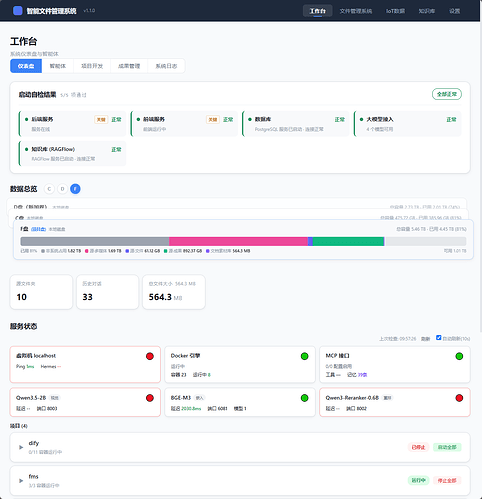Click the green segment of F disk bar
Viewport: 482px width, 499px height.
[x=348, y=241]
